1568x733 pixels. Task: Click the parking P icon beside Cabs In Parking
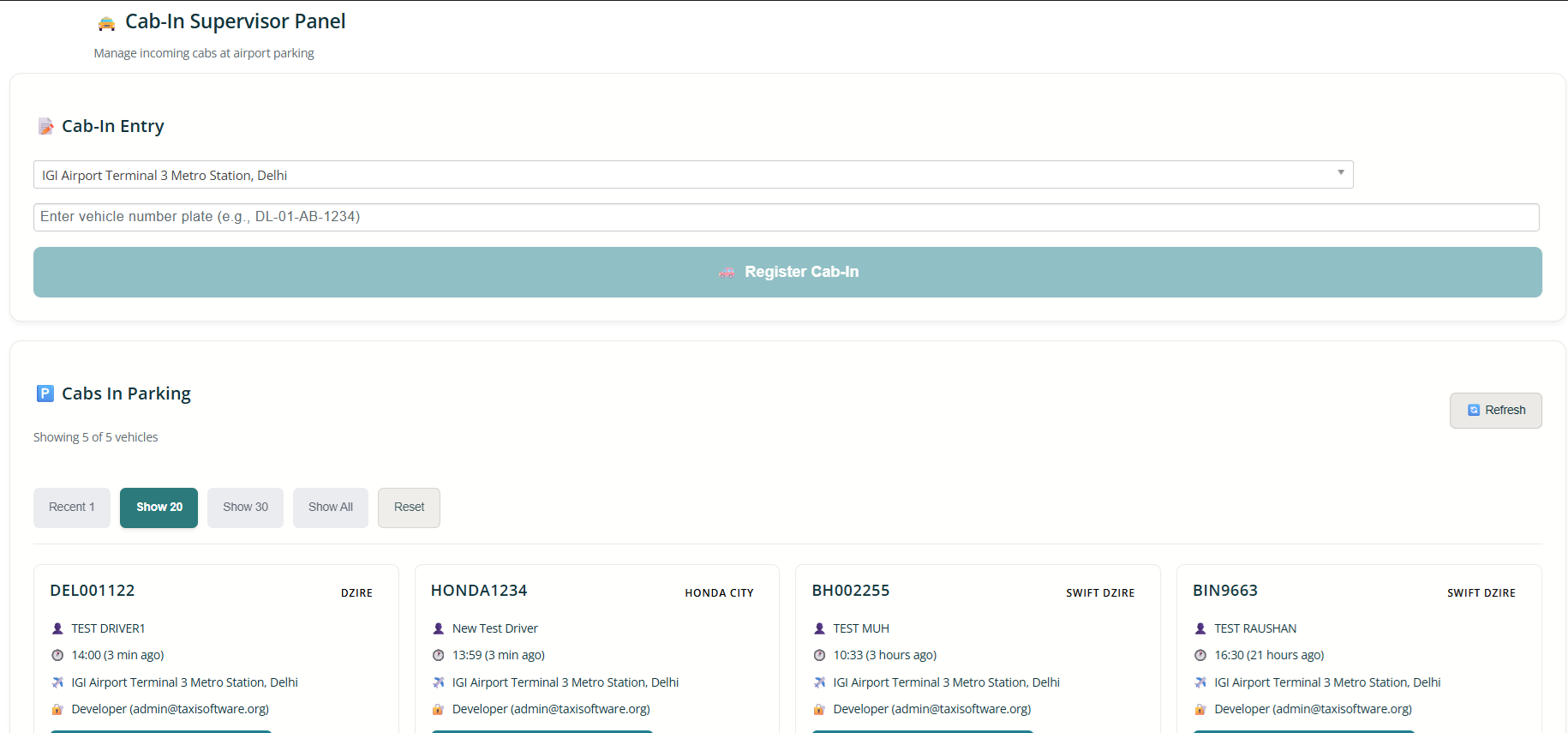click(x=45, y=394)
